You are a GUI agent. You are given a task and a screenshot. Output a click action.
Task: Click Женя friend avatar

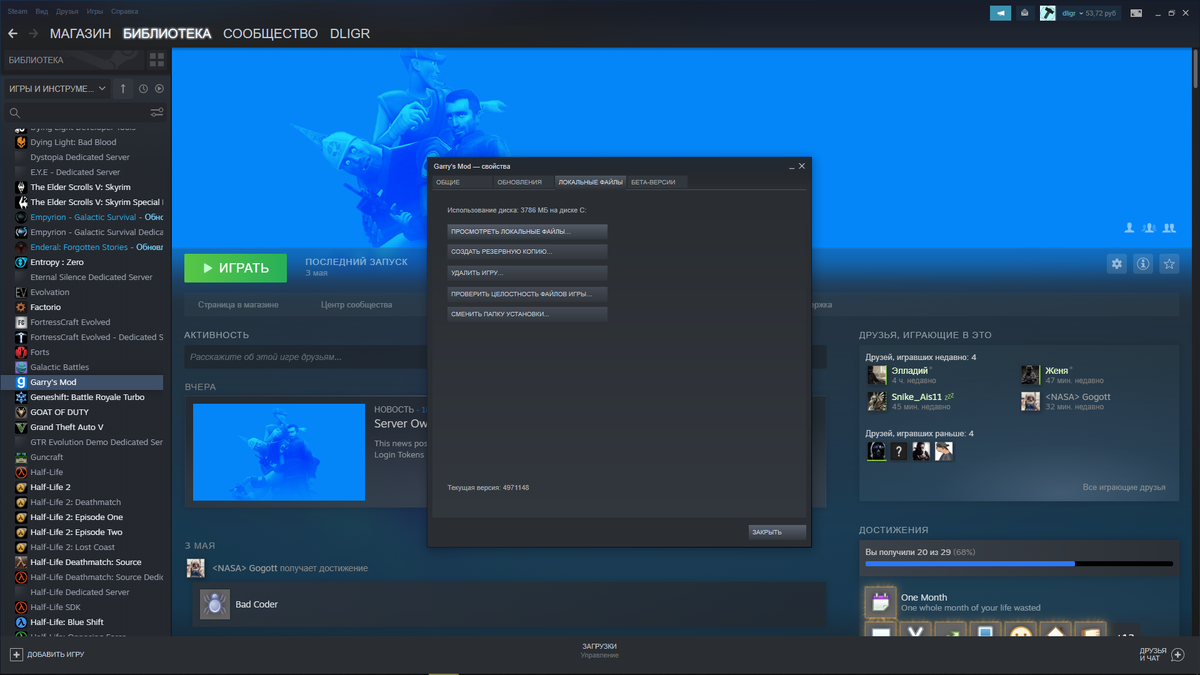tap(1030, 375)
